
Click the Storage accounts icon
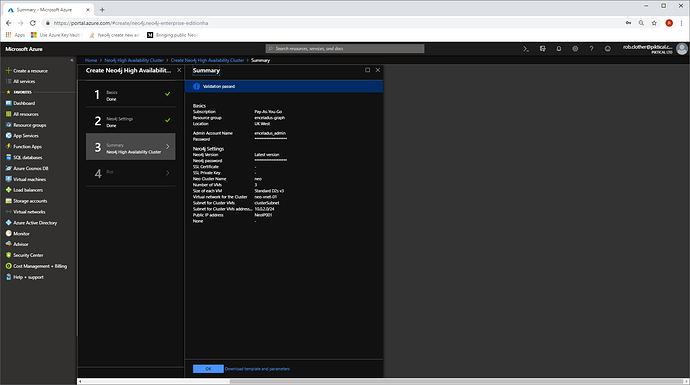(8, 201)
